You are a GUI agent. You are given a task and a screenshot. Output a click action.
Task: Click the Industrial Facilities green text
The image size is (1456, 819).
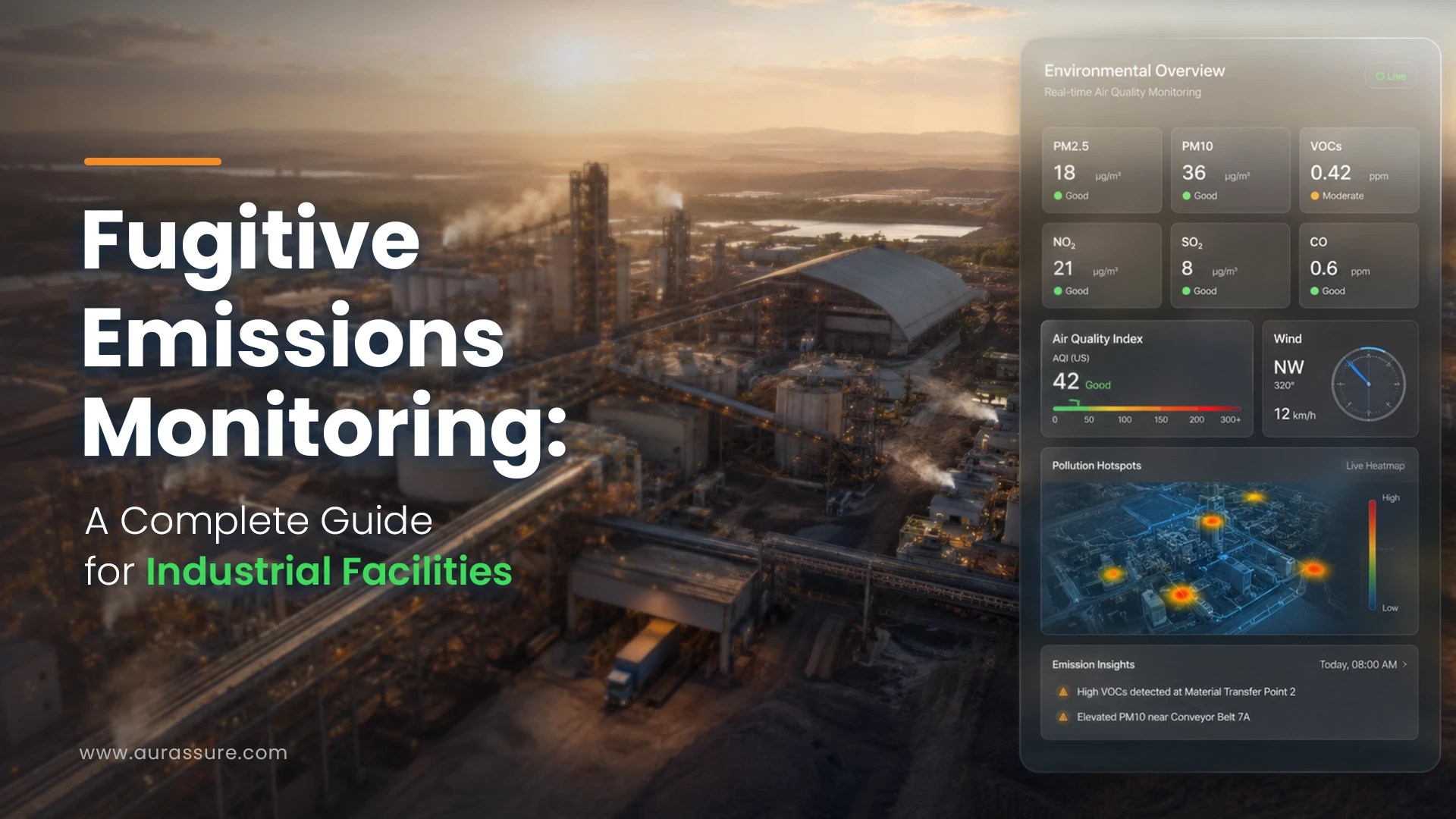point(329,571)
